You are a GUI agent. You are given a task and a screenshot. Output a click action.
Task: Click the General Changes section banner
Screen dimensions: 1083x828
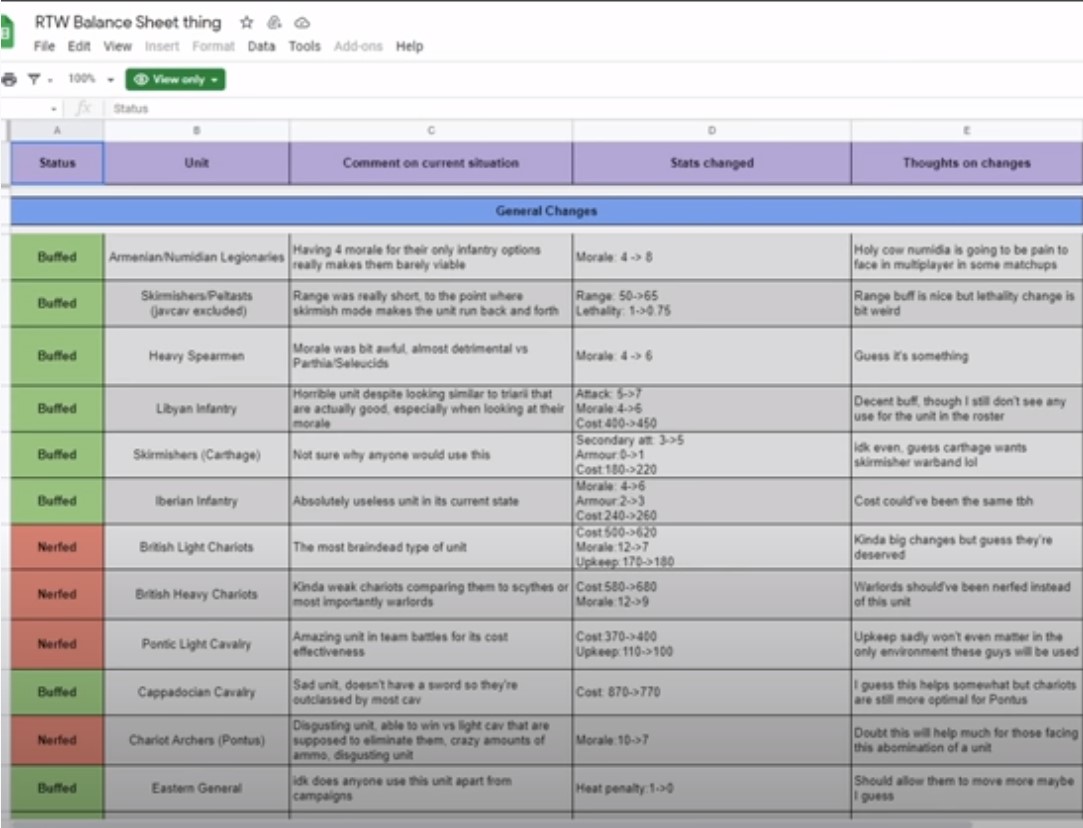(546, 211)
